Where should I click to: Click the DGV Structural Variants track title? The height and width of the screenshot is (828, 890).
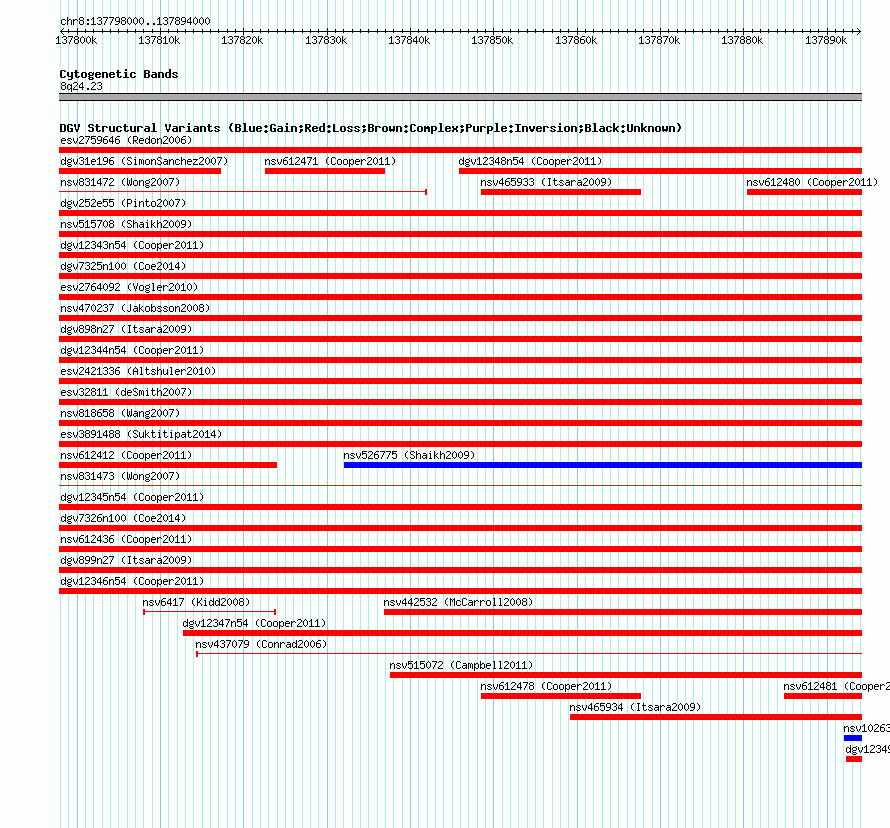coord(371,128)
